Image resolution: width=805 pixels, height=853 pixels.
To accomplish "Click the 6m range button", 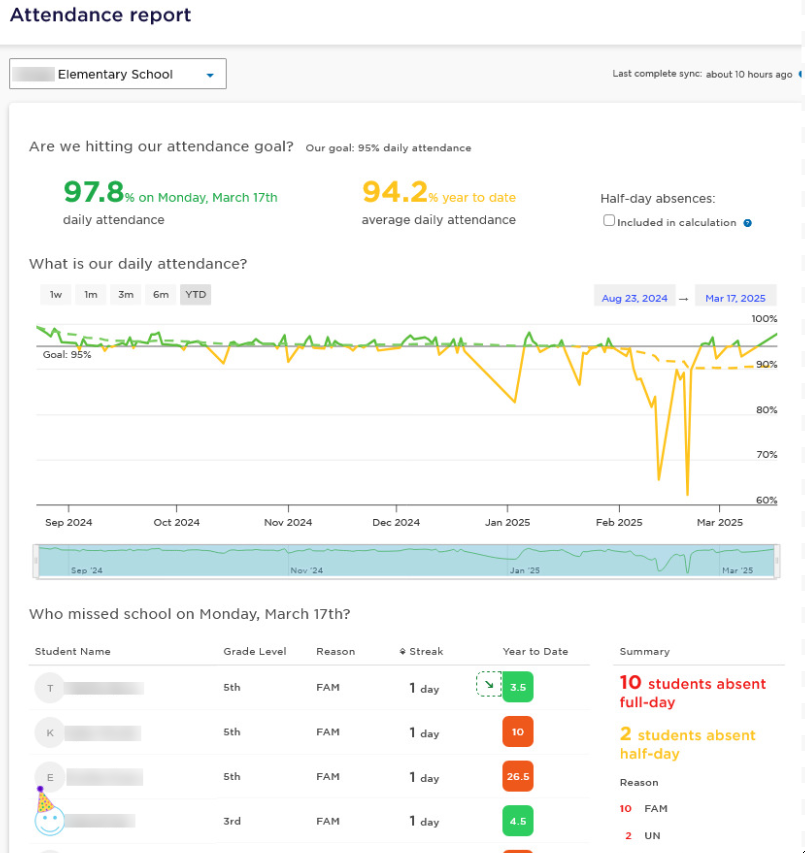I will point(160,294).
